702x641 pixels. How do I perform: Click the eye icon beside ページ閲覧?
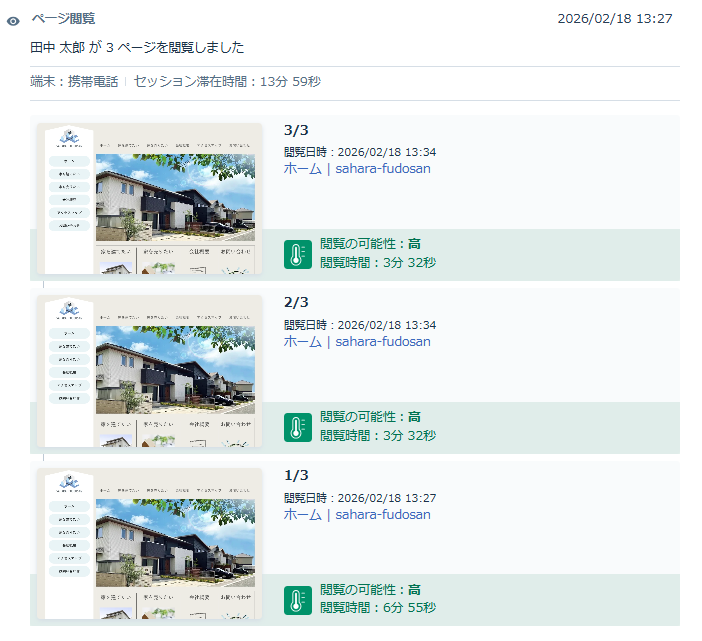click(13, 21)
